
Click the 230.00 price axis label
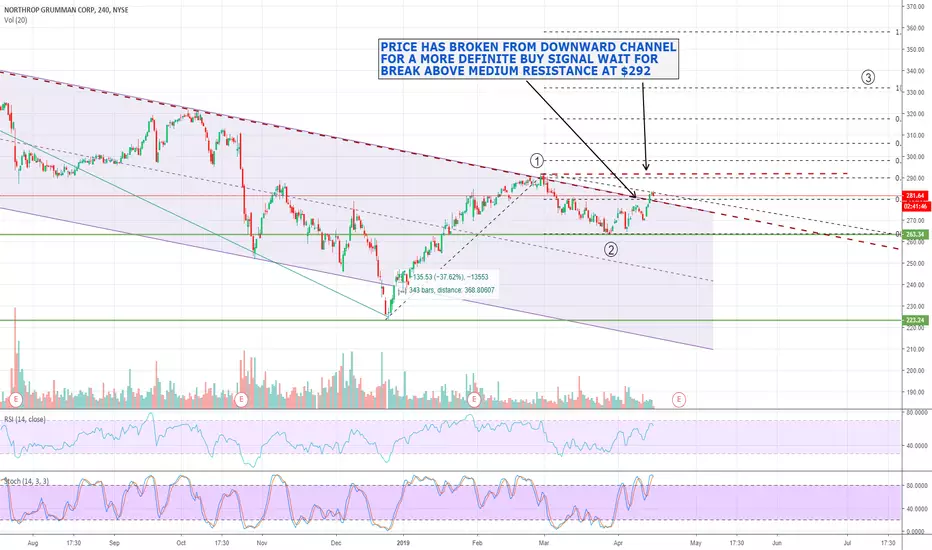pos(915,306)
